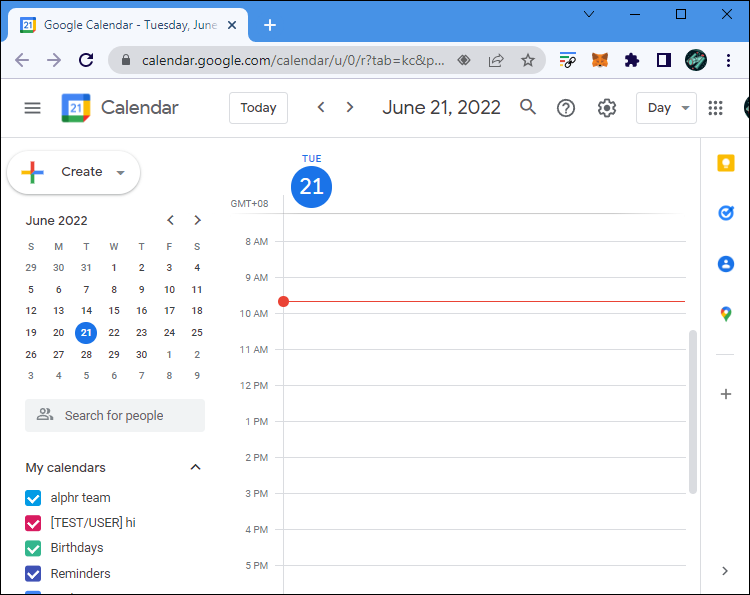
Task: Click the Create button
Action: (x=73, y=172)
